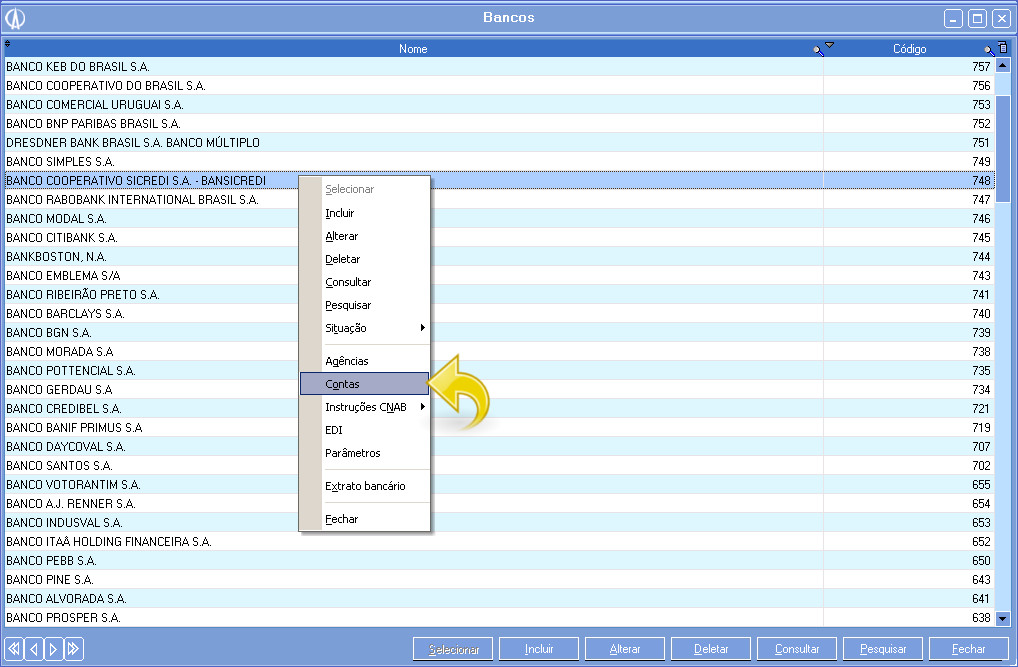1018x667 pixels.
Task: Click the application logo icon in title bar
Action: [15, 18]
